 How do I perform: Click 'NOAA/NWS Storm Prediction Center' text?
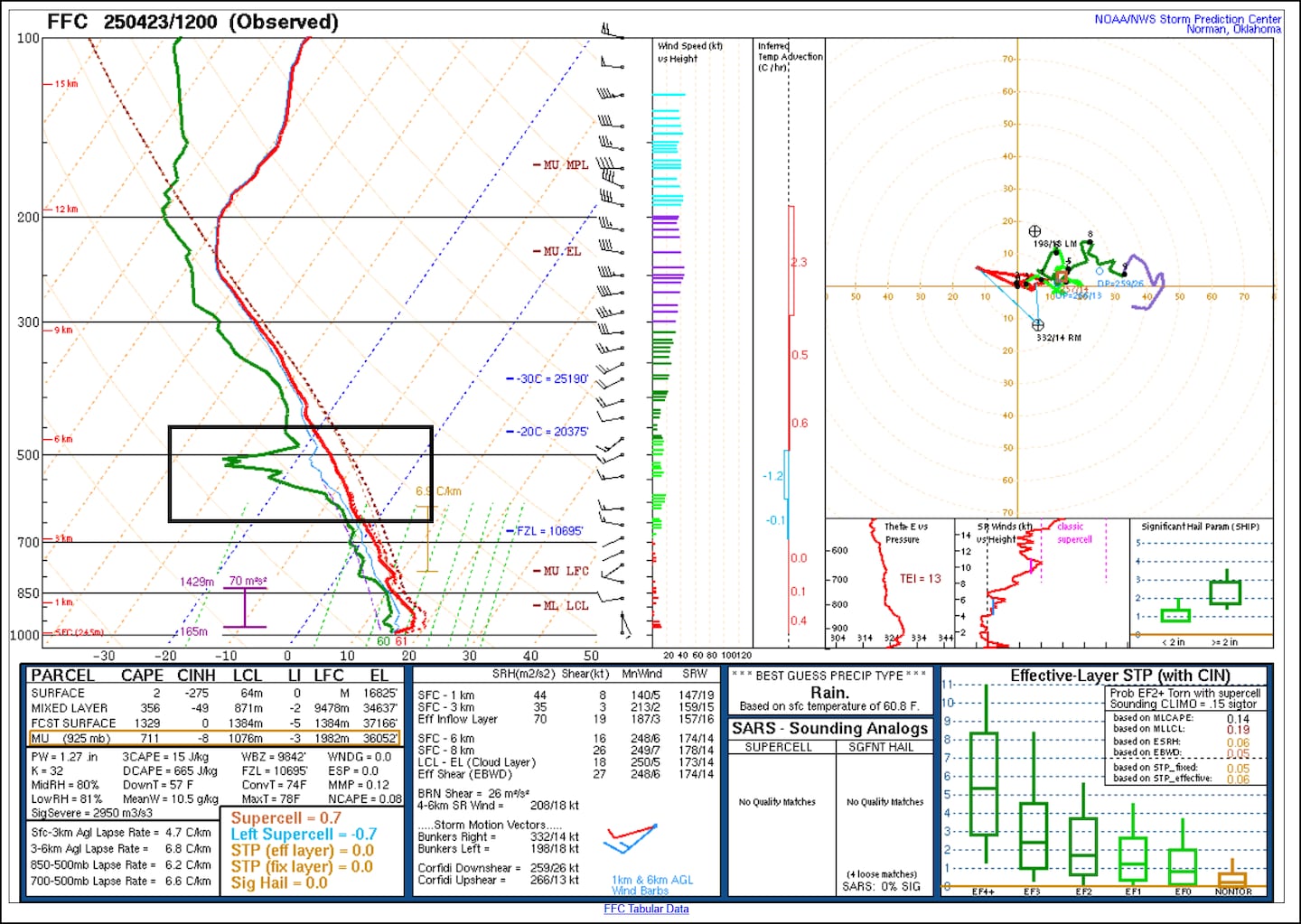pyautogui.click(x=1187, y=19)
